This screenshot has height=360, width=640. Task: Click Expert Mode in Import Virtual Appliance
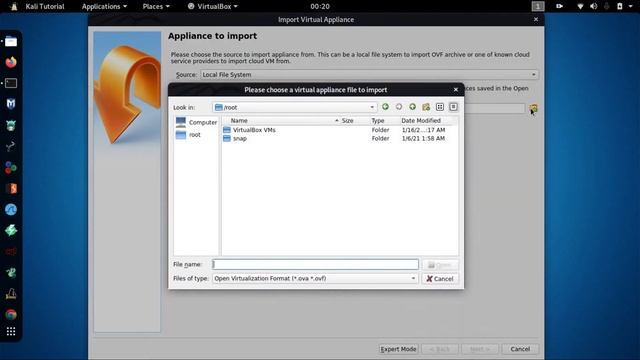[398, 349]
